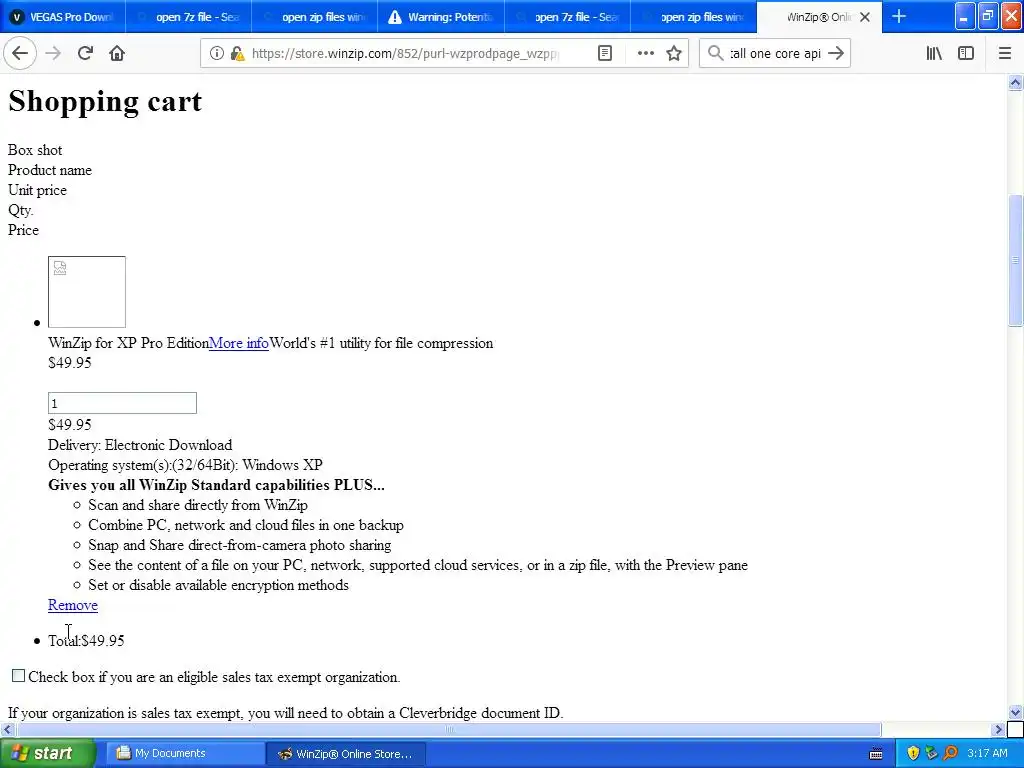Select the open 7z file tab beside VEGAS Pro
The height and width of the screenshot is (768, 1024).
click(x=188, y=17)
